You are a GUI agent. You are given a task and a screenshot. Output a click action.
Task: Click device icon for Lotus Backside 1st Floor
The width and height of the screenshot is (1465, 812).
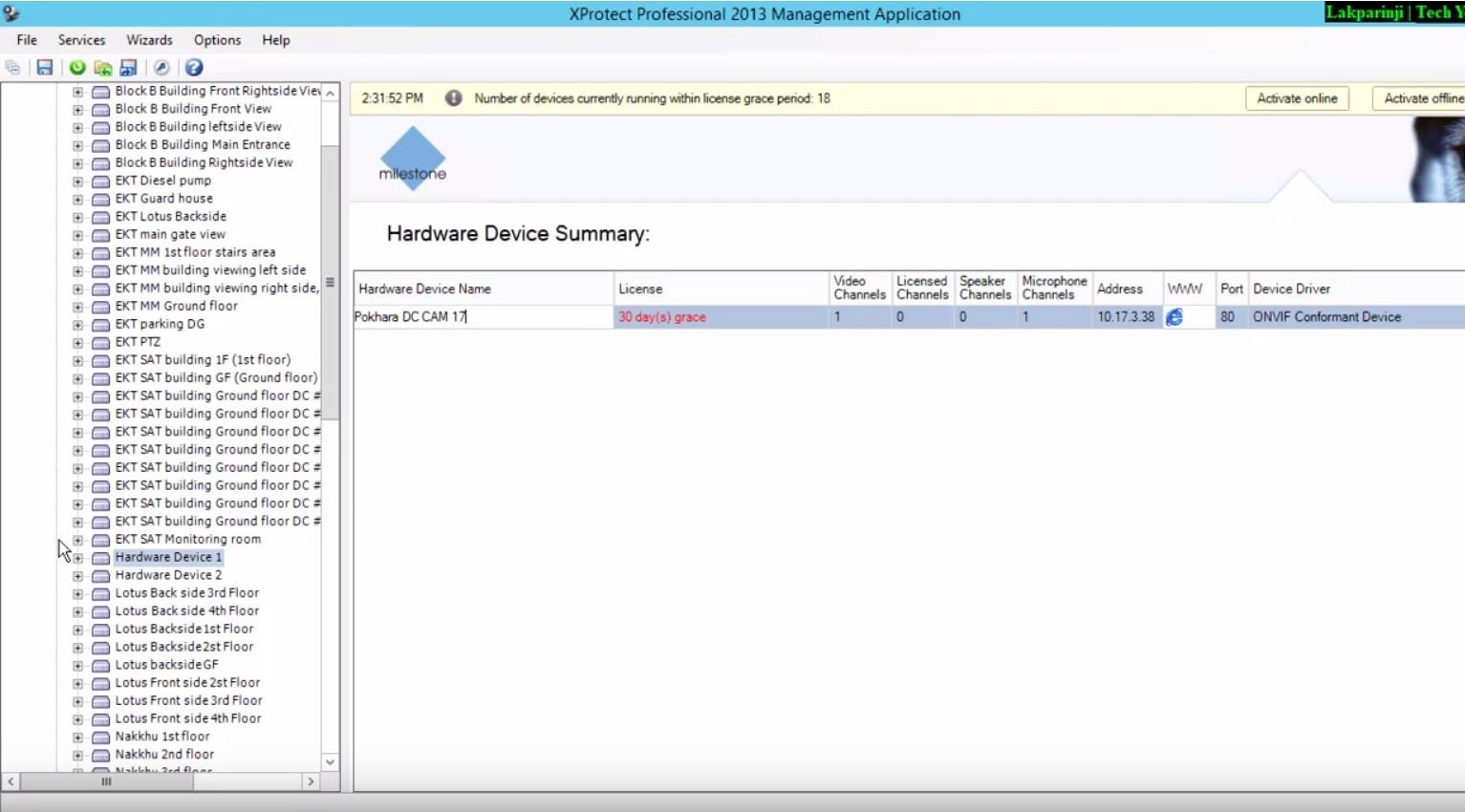[100, 630]
